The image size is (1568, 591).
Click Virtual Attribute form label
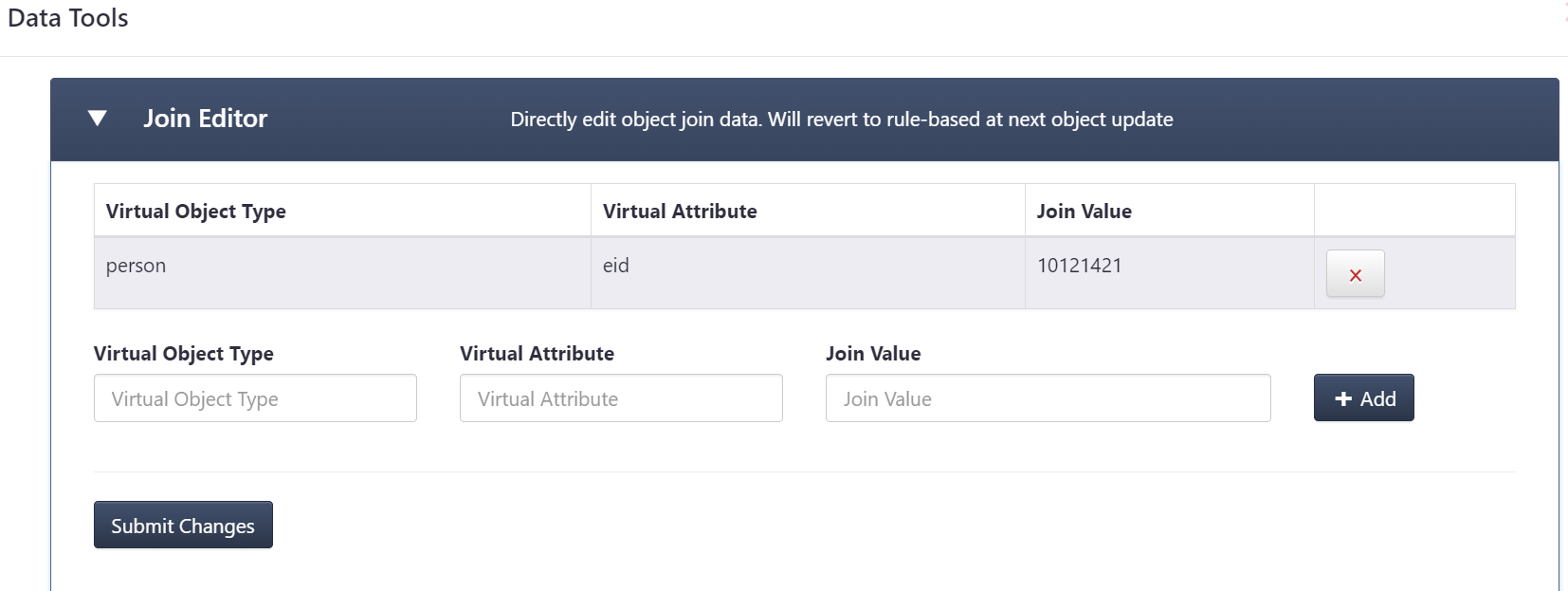pyautogui.click(x=537, y=354)
